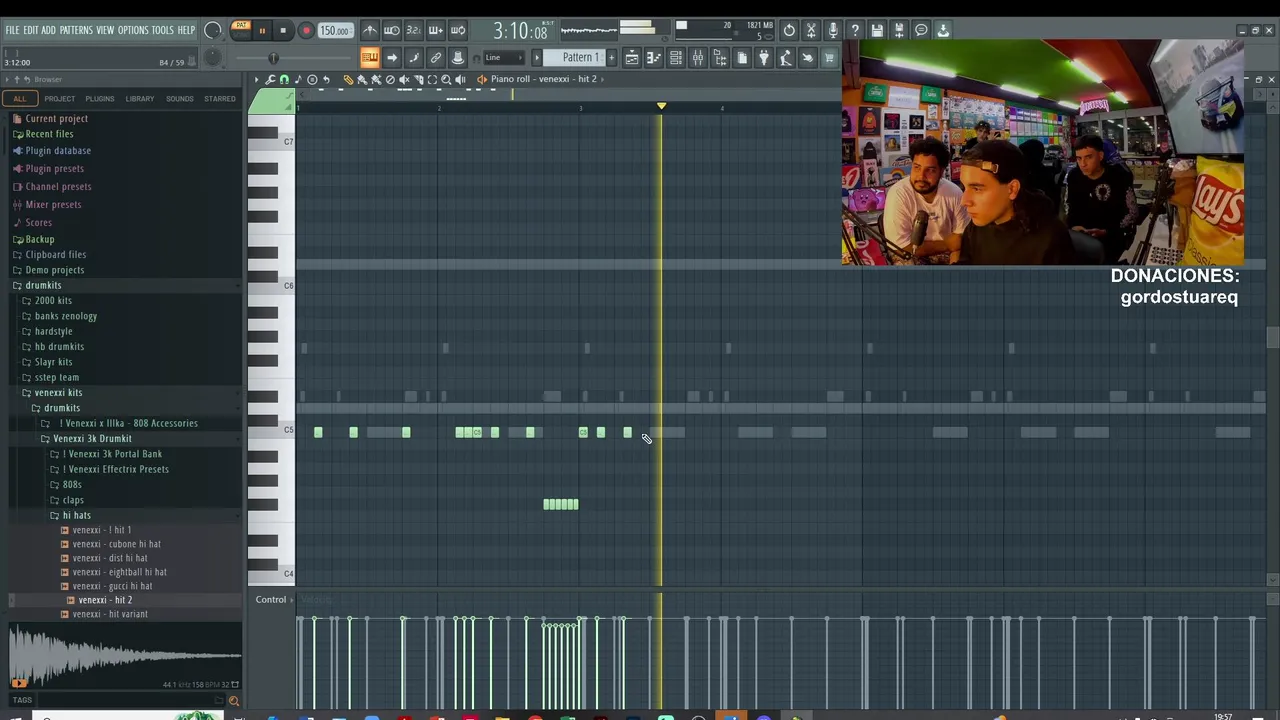Screen dimensions: 1280x720
Task: Open the PATTERNS menu
Action: 76,30
